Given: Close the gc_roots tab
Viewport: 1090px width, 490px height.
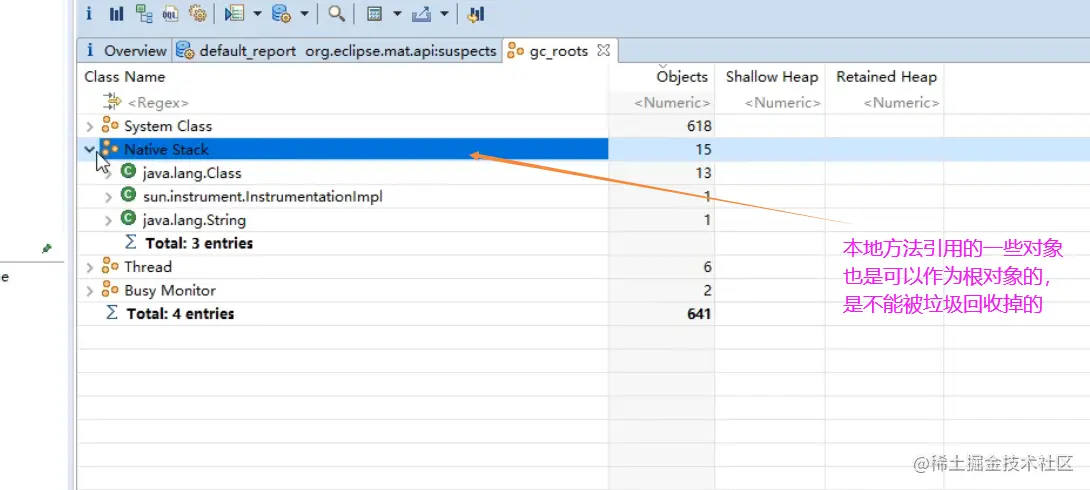Looking at the screenshot, I should 603,50.
